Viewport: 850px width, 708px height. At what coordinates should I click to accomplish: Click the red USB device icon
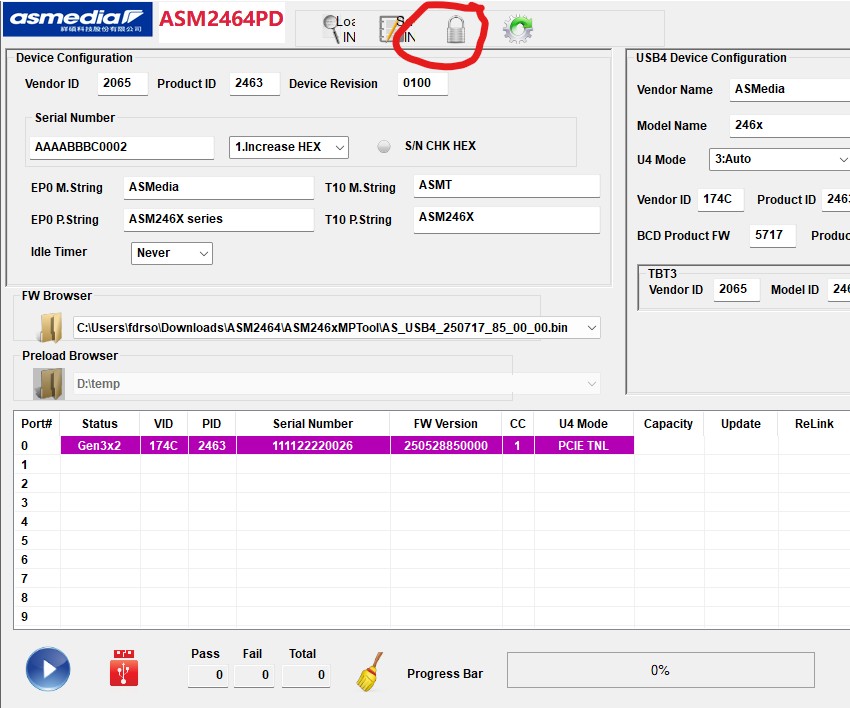point(124,669)
